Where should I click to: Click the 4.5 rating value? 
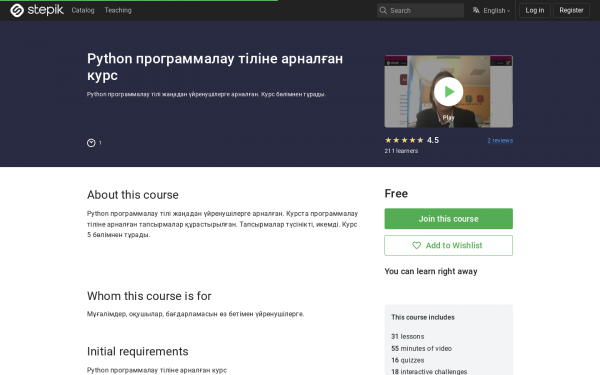[433, 140]
